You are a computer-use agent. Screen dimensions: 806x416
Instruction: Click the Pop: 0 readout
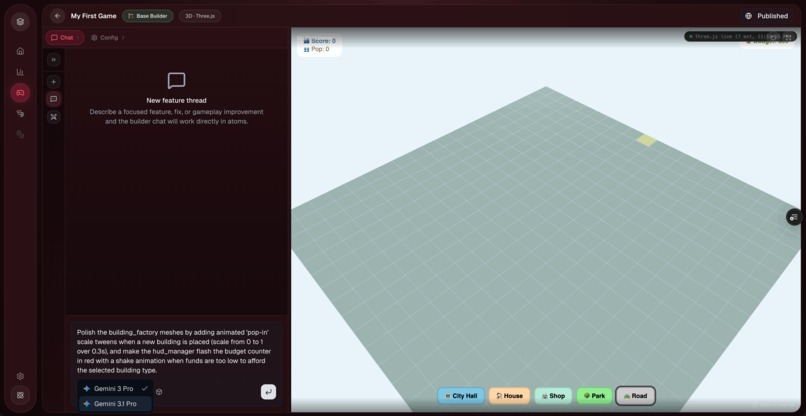pyautogui.click(x=316, y=49)
